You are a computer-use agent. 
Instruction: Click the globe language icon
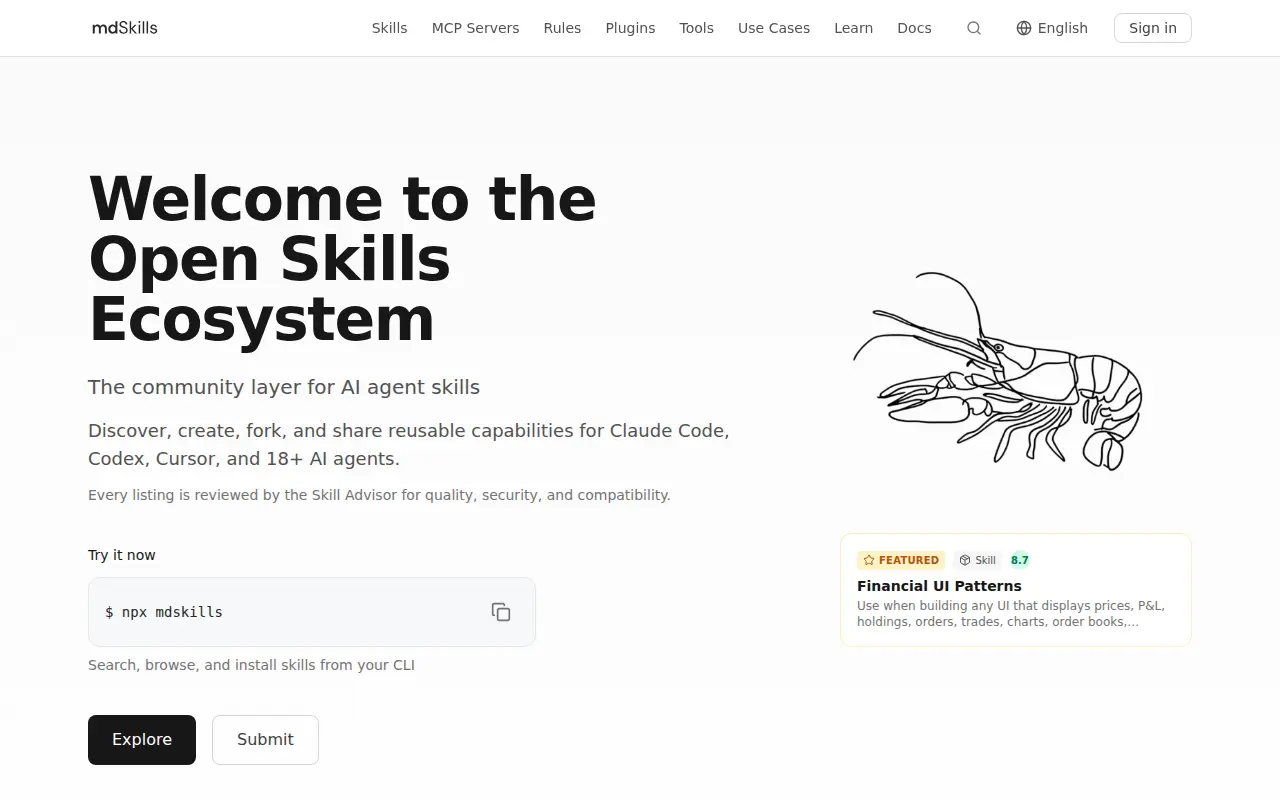[x=1024, y=28]
